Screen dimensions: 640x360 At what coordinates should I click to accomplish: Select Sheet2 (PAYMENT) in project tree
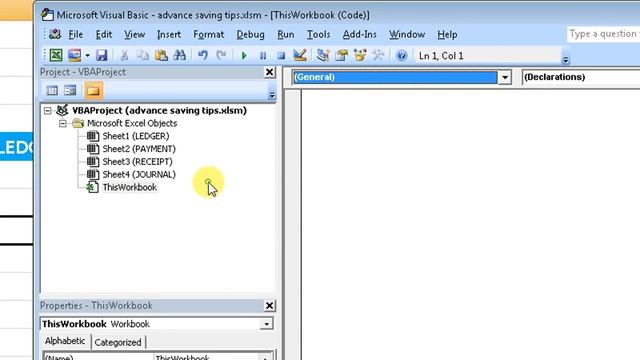tap(139, 149)
